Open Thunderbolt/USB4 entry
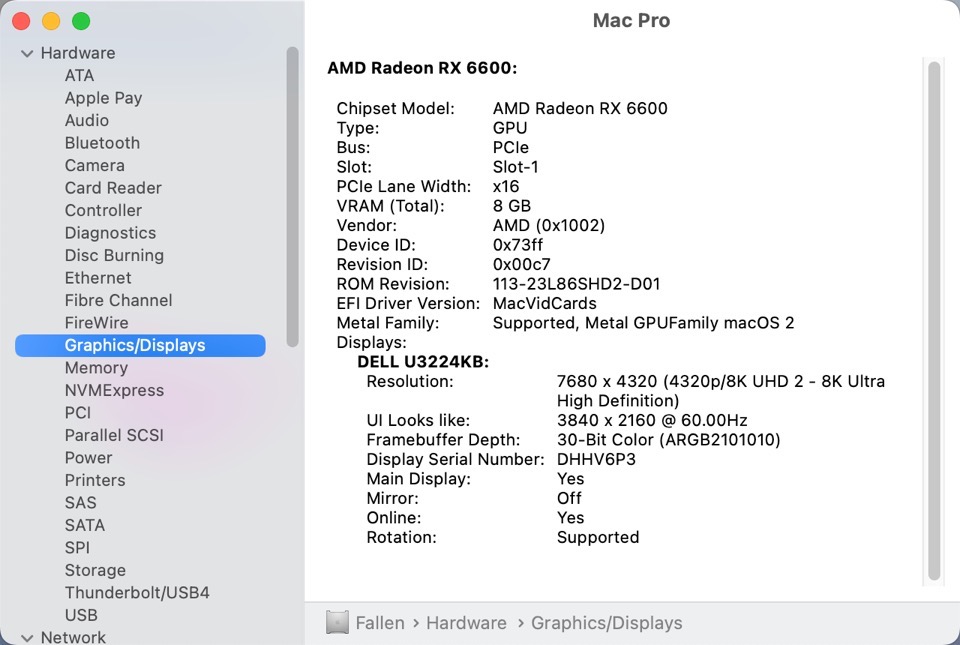The width and height of the screenshot is (960, 645). [x=137, y=593]
